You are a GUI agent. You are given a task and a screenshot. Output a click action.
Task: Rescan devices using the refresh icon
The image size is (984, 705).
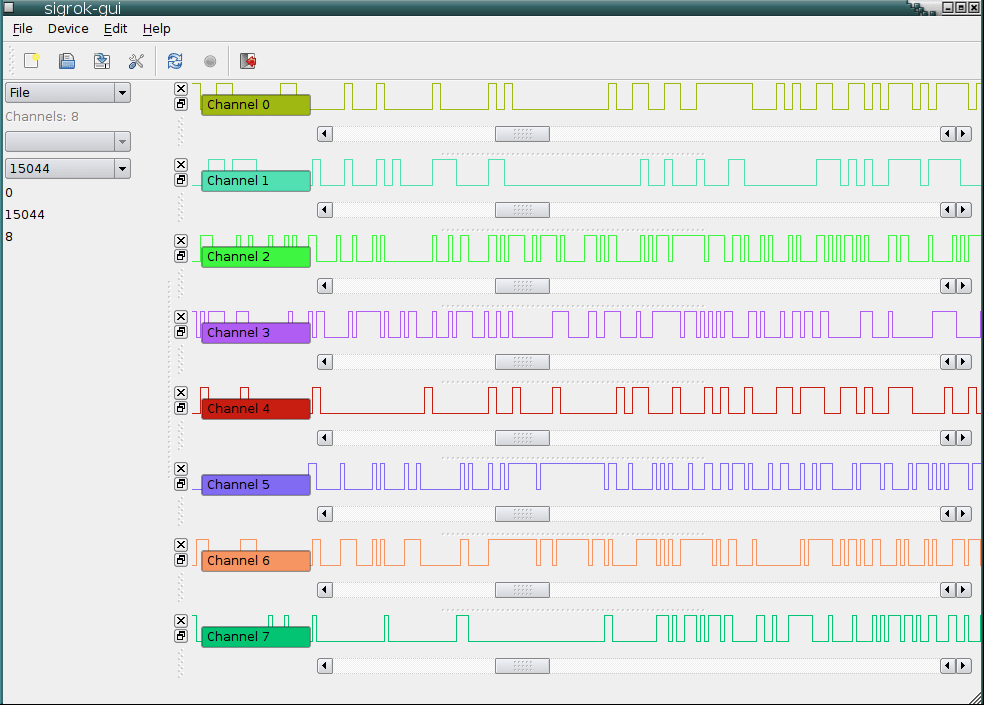pyautogui.click(x=174, y=61)
